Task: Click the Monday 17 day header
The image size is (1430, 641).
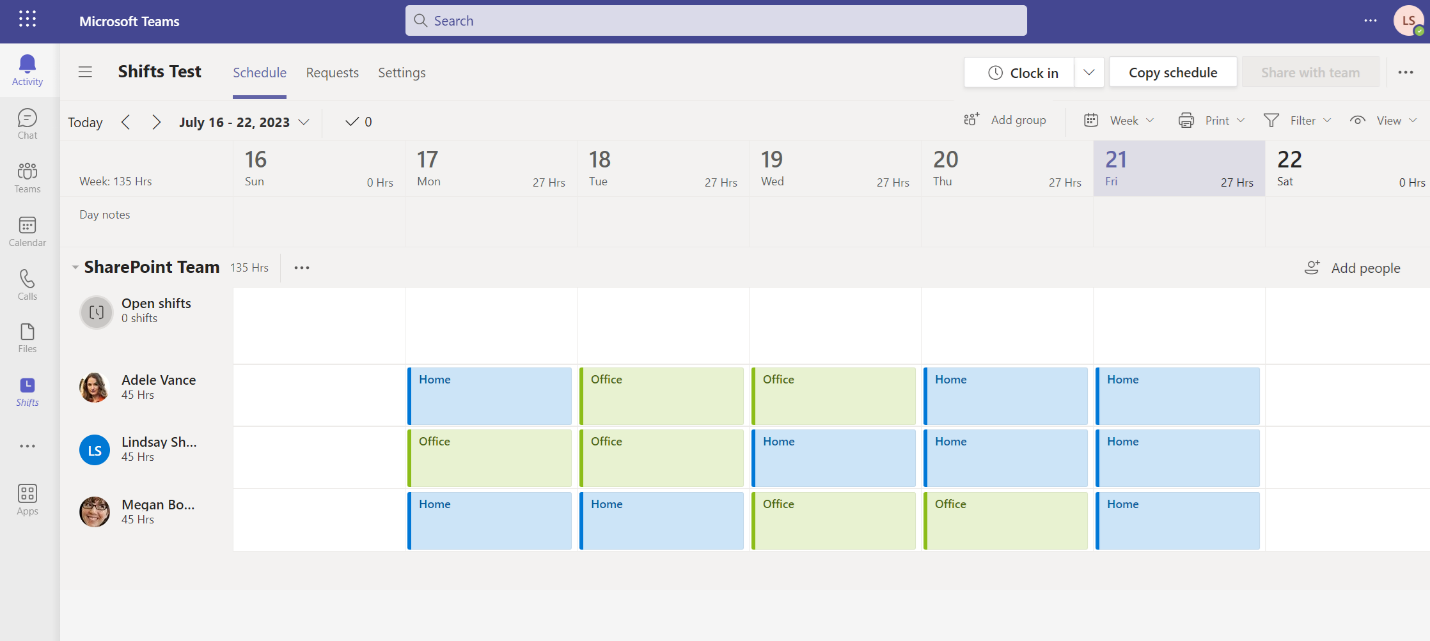Action: coord(491,168)
